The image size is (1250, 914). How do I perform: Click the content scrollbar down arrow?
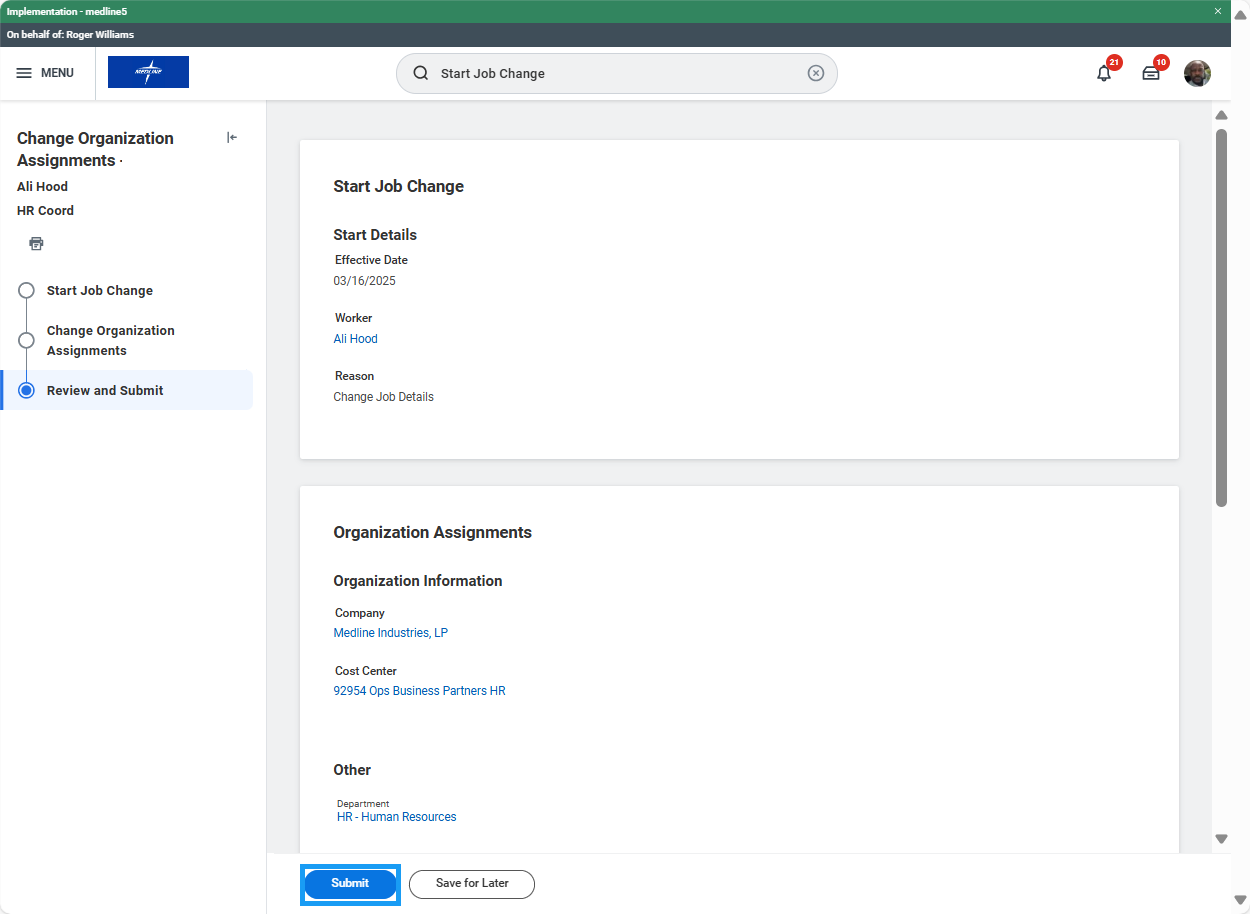[1221, 838]
